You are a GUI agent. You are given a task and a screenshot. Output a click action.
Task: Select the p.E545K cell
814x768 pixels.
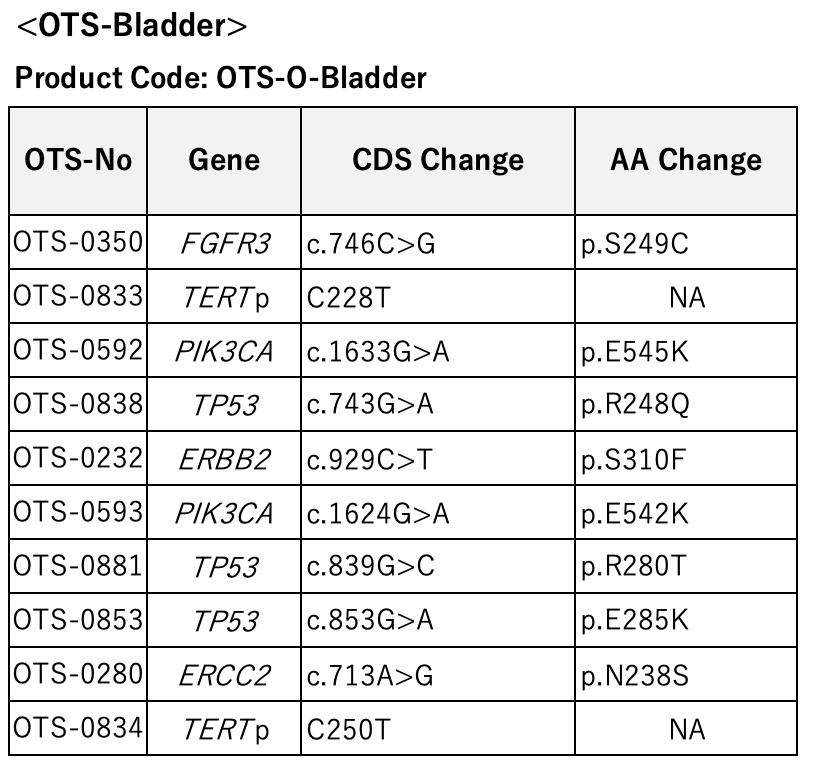coord(686,350)
